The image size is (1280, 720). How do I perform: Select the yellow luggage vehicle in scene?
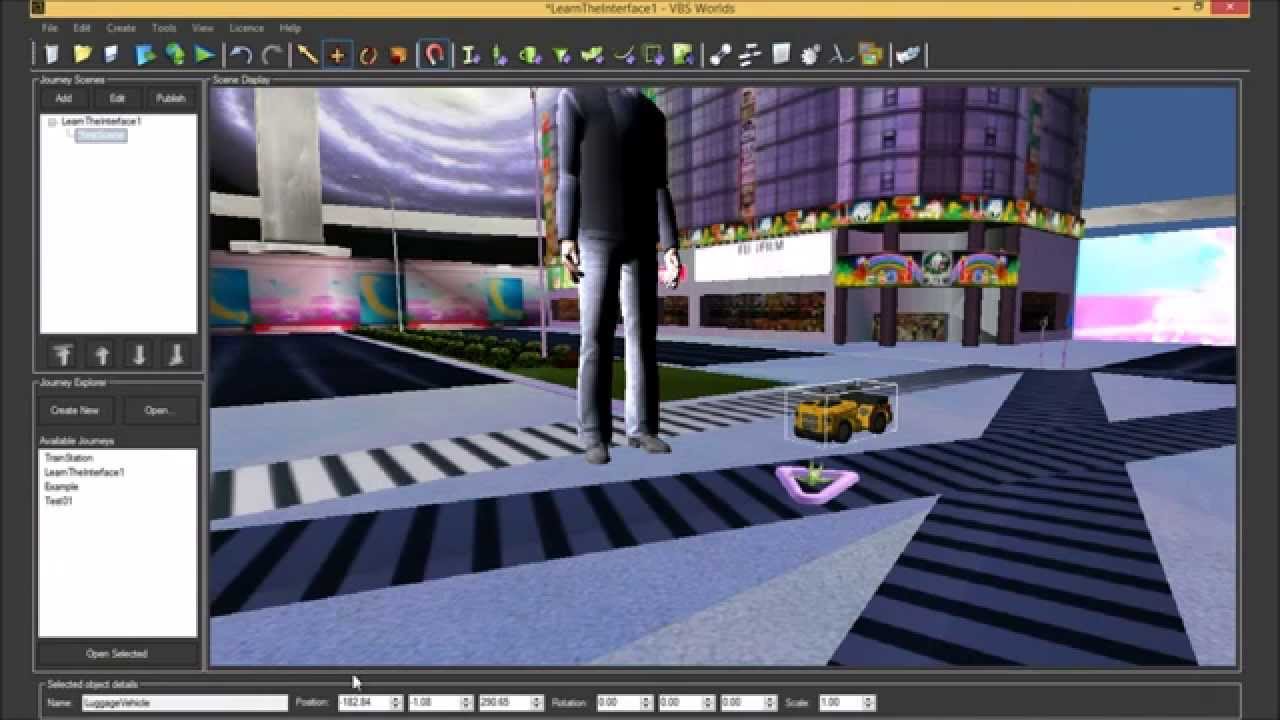(841, 415)
